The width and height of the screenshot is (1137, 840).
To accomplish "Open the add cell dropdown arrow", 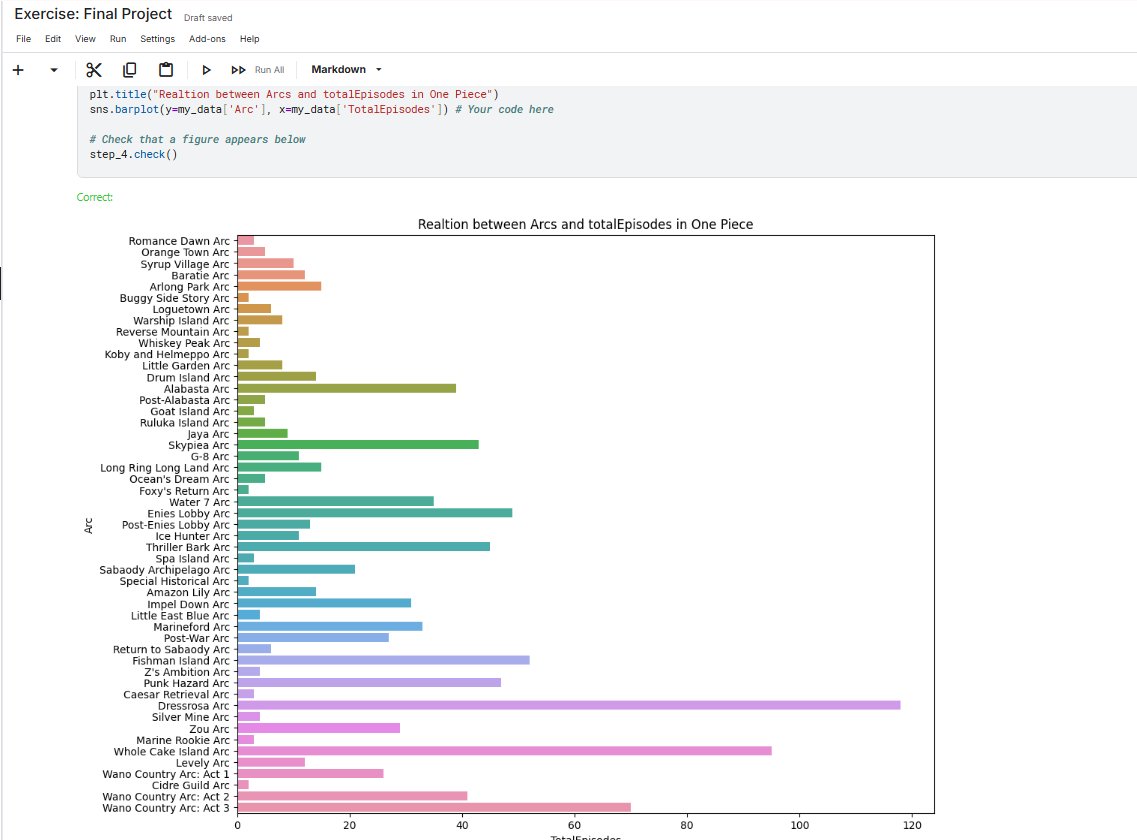I will click(54, 70).
